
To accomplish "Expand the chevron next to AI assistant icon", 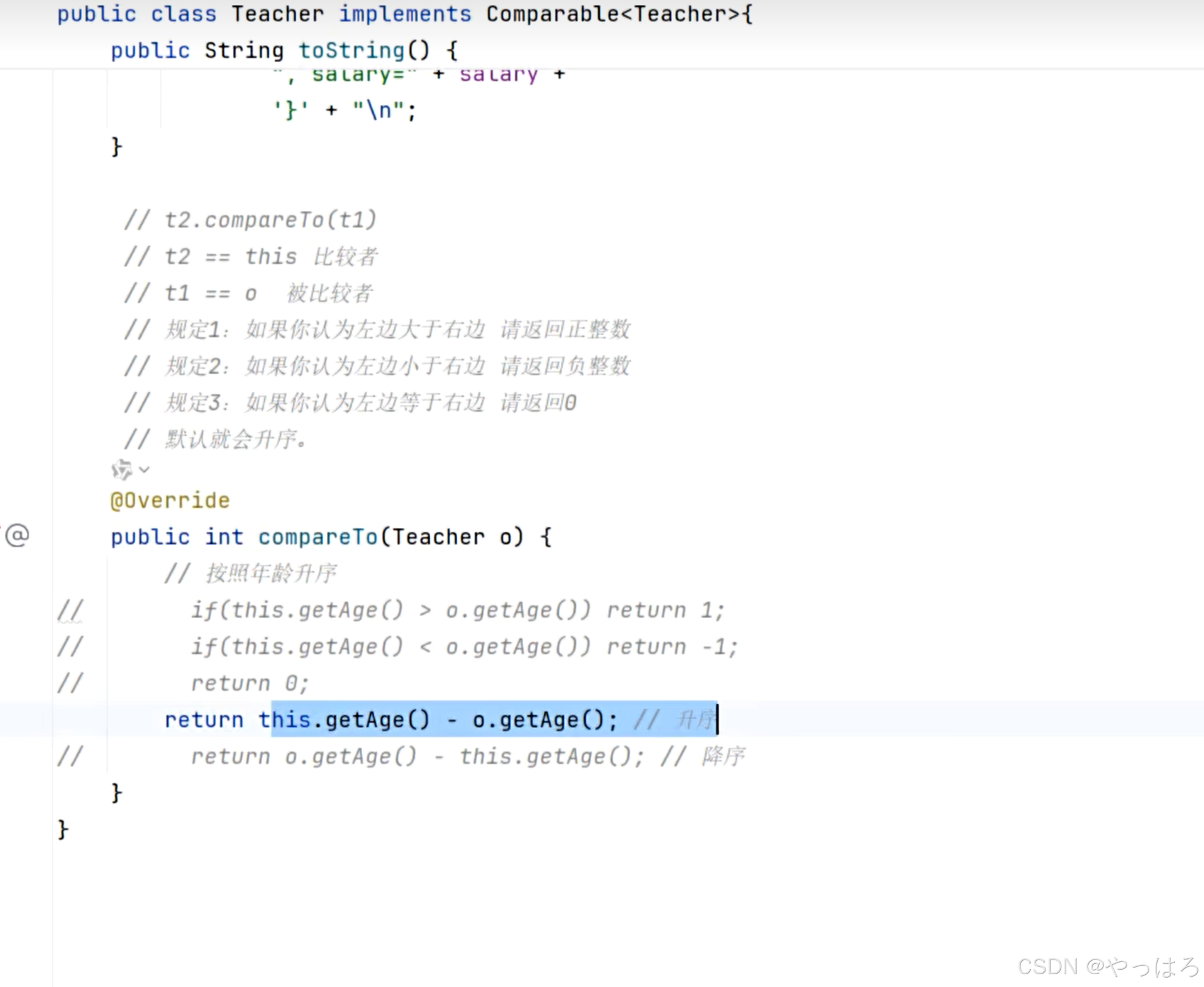I will pyautogui.click(x=144, y=469).
